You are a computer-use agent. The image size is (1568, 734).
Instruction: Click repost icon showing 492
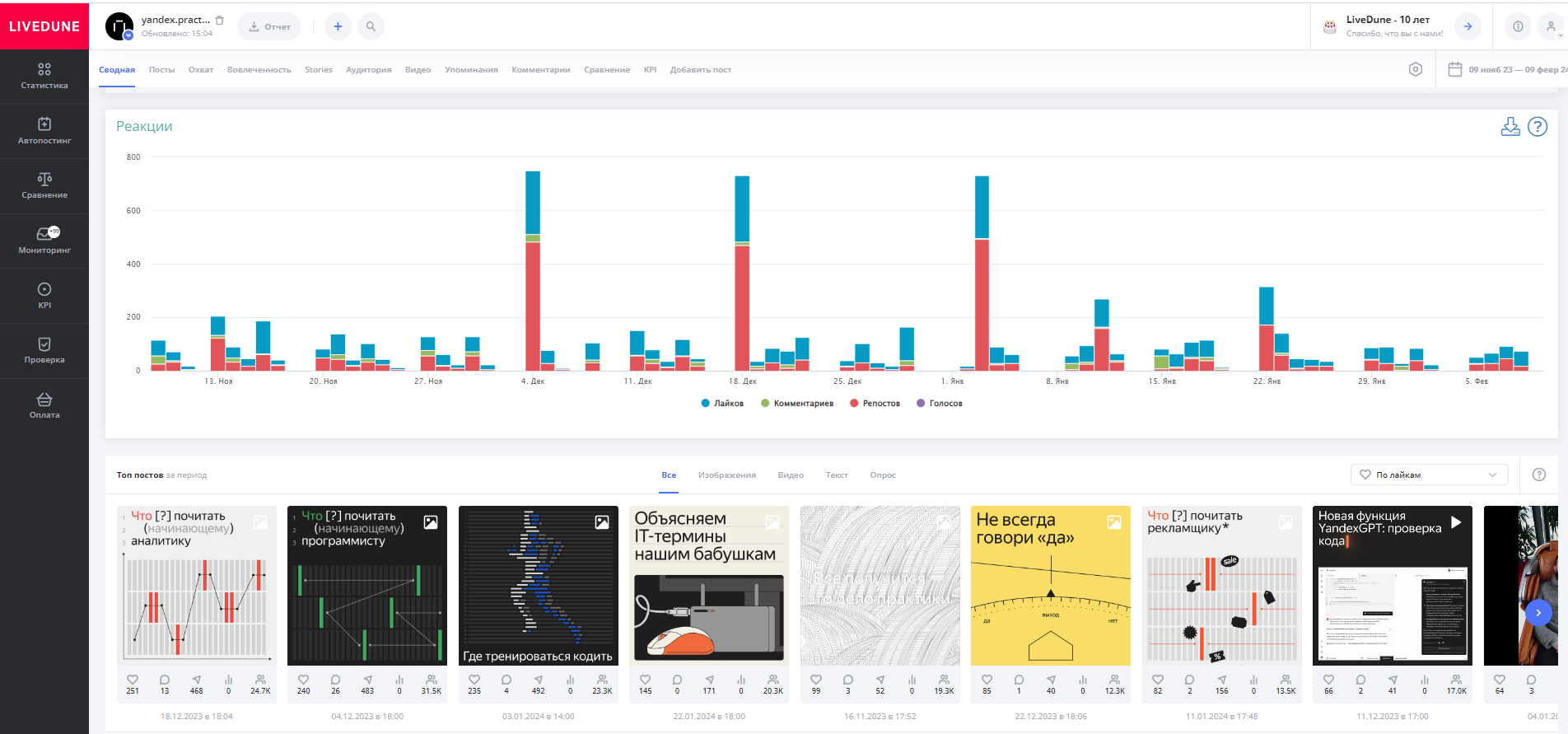pos(539,680)
